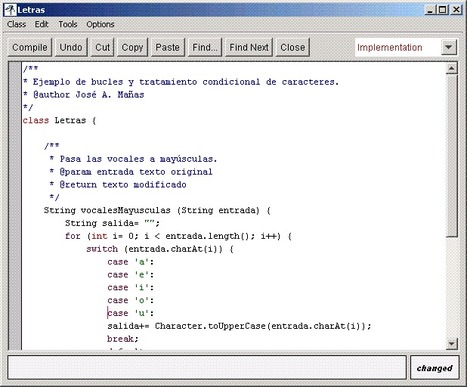Click the '@param entrada texto original' line

[131, 172]
